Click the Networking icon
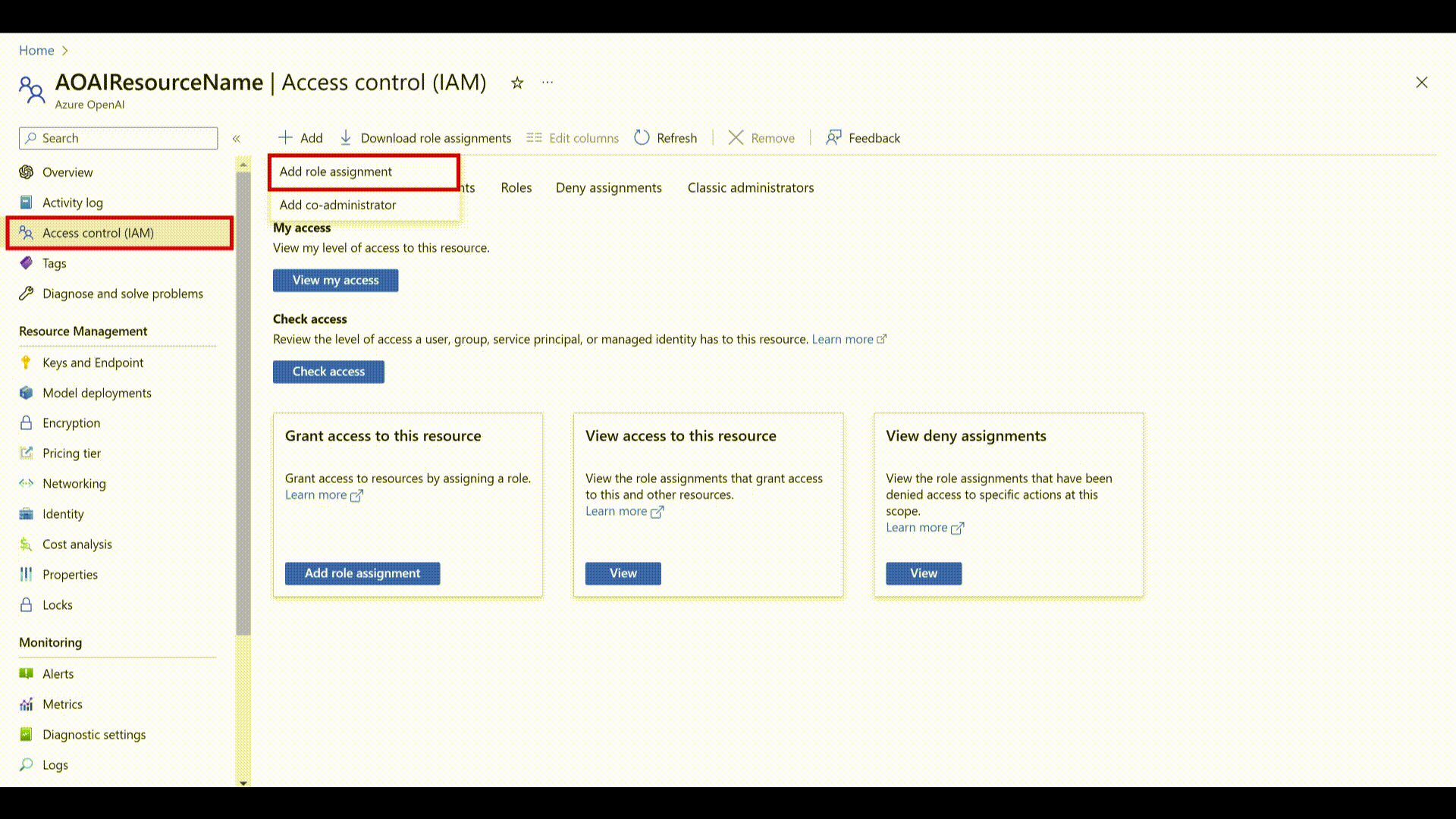Image resolution: width=1456 pixels, height=819 pixels. [27, 484]
